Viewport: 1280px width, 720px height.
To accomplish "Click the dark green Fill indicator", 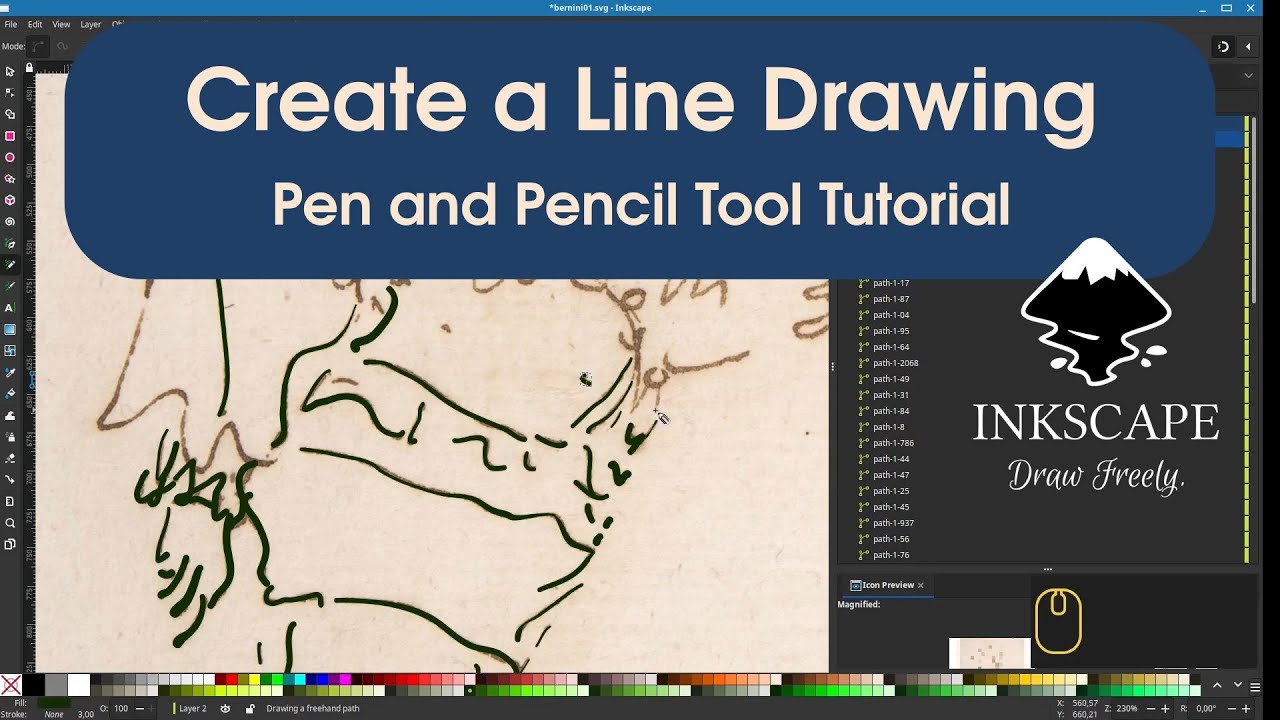I will point(53,703).
